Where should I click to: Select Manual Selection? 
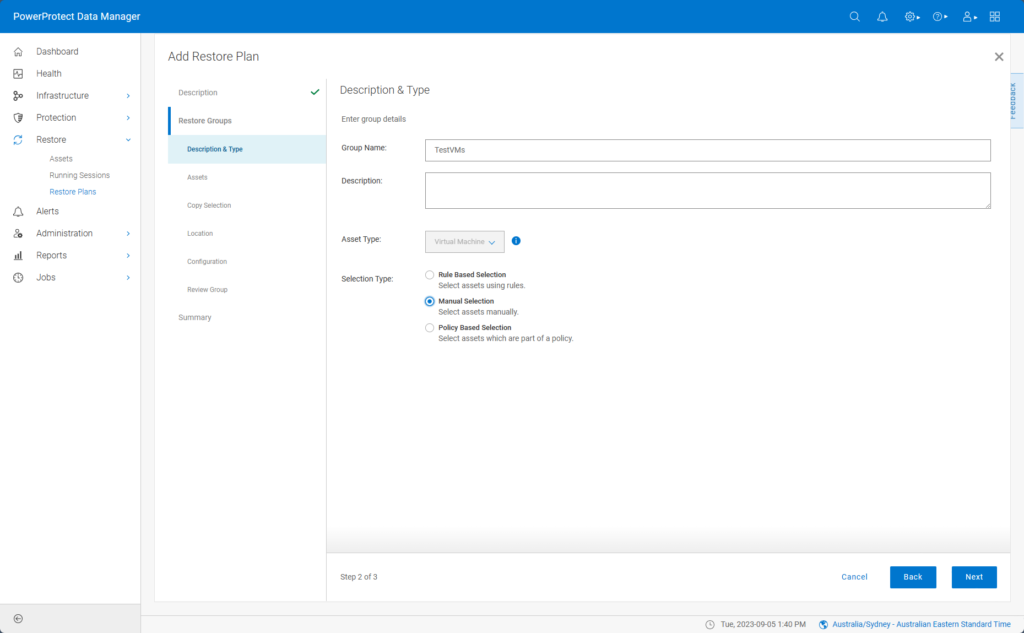(x=430, y=301)
